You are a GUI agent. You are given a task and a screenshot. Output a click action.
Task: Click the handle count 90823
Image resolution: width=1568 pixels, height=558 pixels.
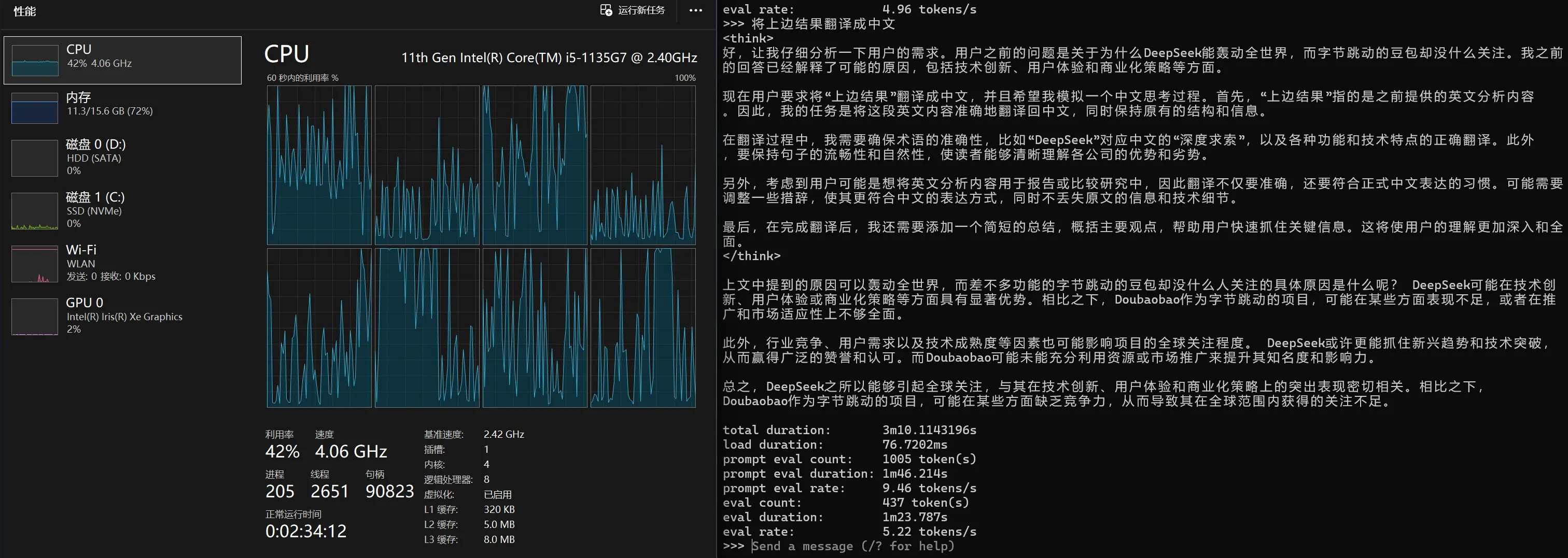tap(389, 492)
